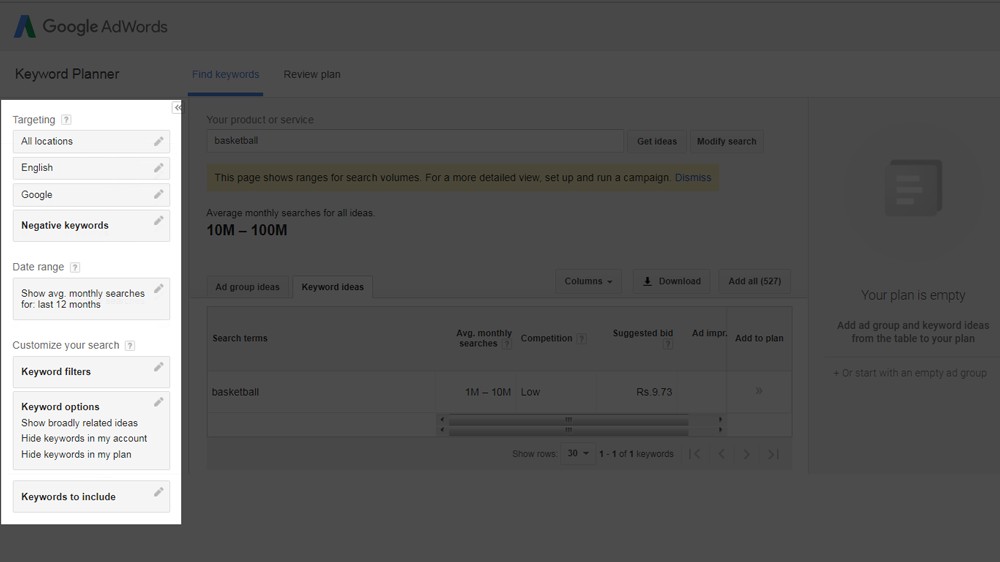Screen dimensions: 1000x562
Task: Open the Show rows 30 dropdown
Action: [578, 454]
